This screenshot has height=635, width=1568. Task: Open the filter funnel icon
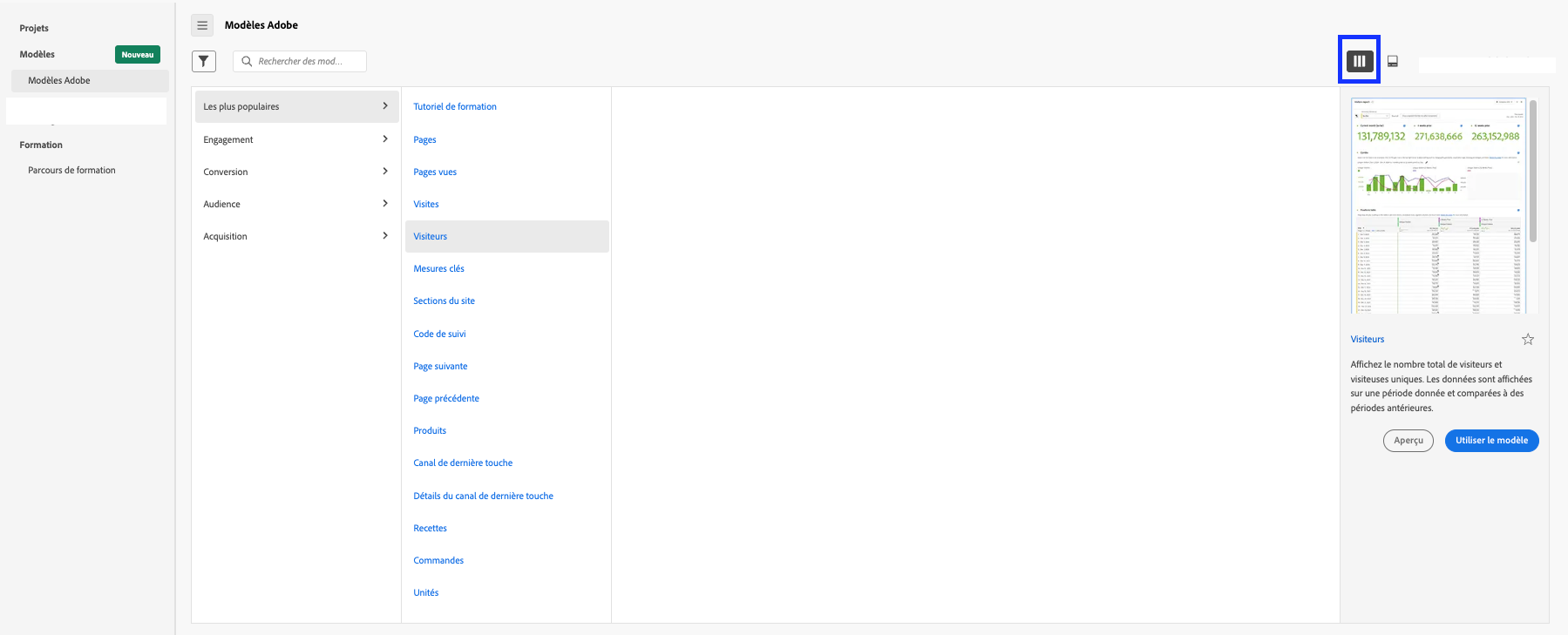click(204, 61)
